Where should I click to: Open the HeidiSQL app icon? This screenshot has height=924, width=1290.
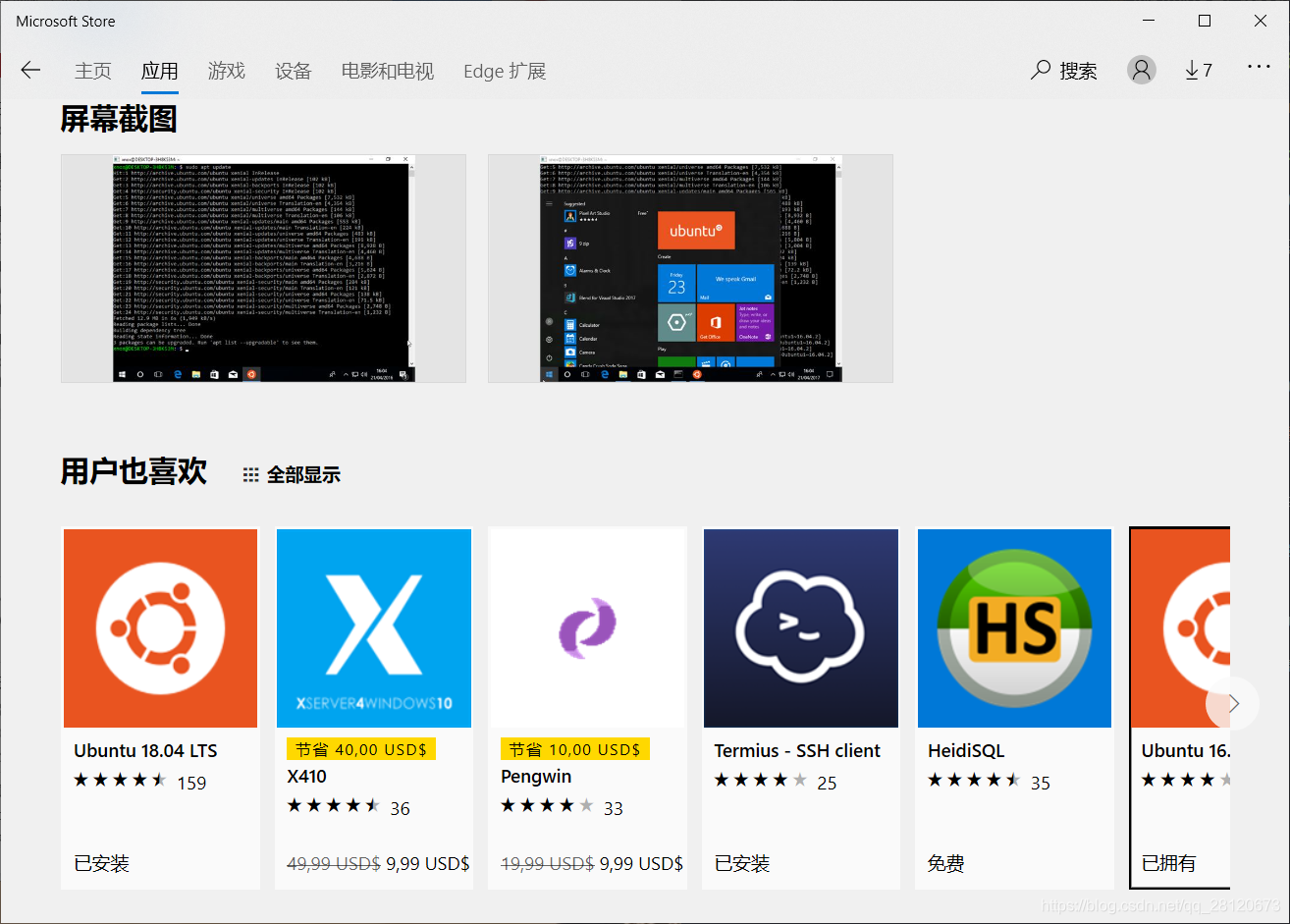[x=1014, y=628]
